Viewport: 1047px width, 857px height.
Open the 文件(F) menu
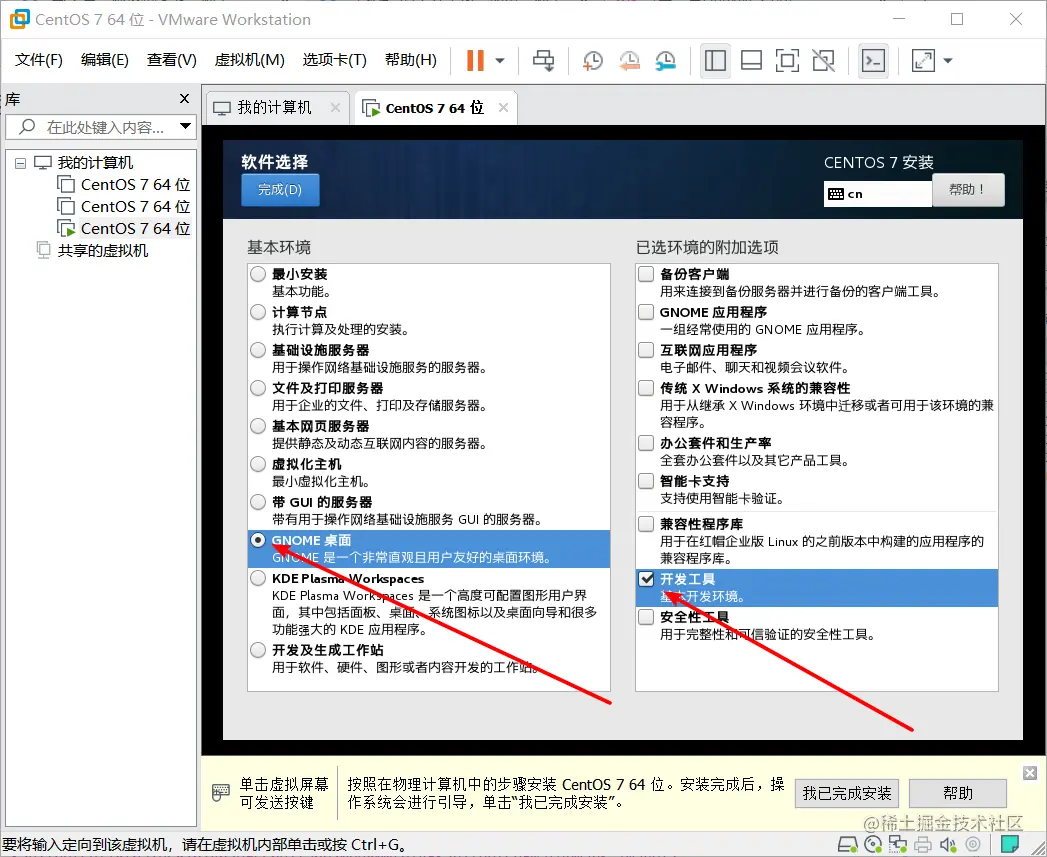click(x=39, y=60)
